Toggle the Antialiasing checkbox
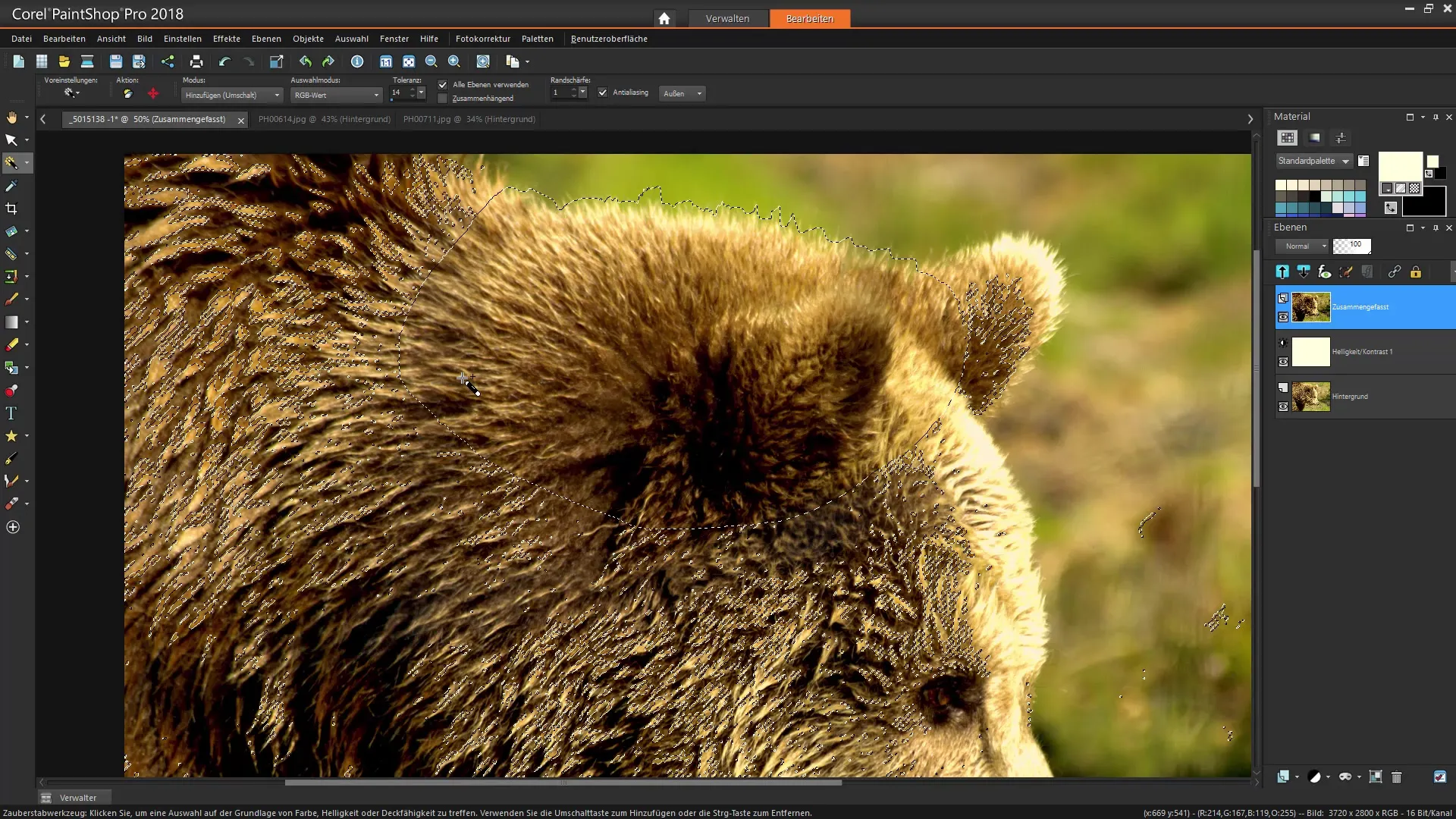Viewport: 1456px width, 819px height. pyautogui.click(x=603, y=93)
